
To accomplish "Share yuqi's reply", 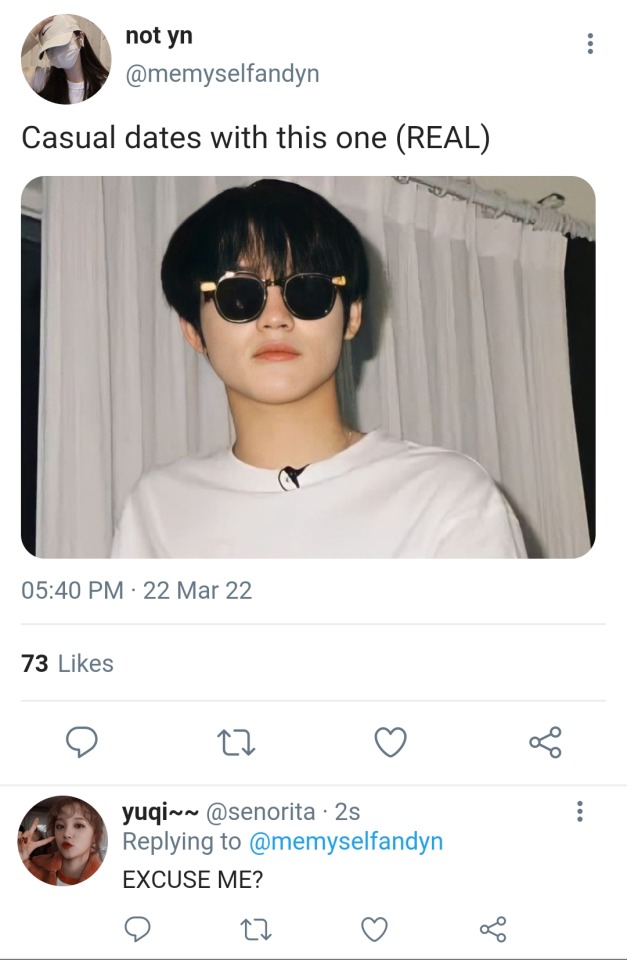I will pos(492,930).
